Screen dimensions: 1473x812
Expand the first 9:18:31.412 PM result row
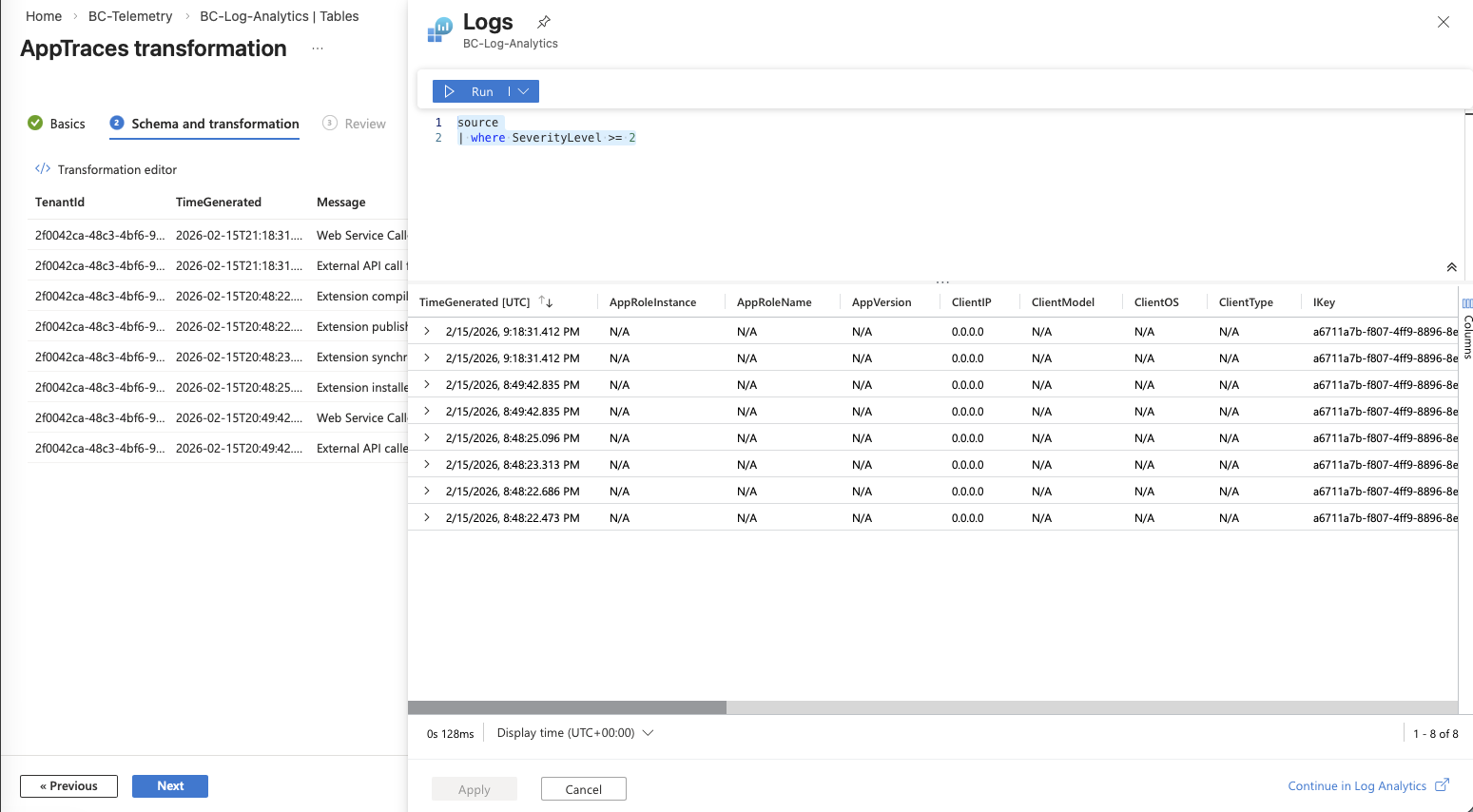coord(427,331)
